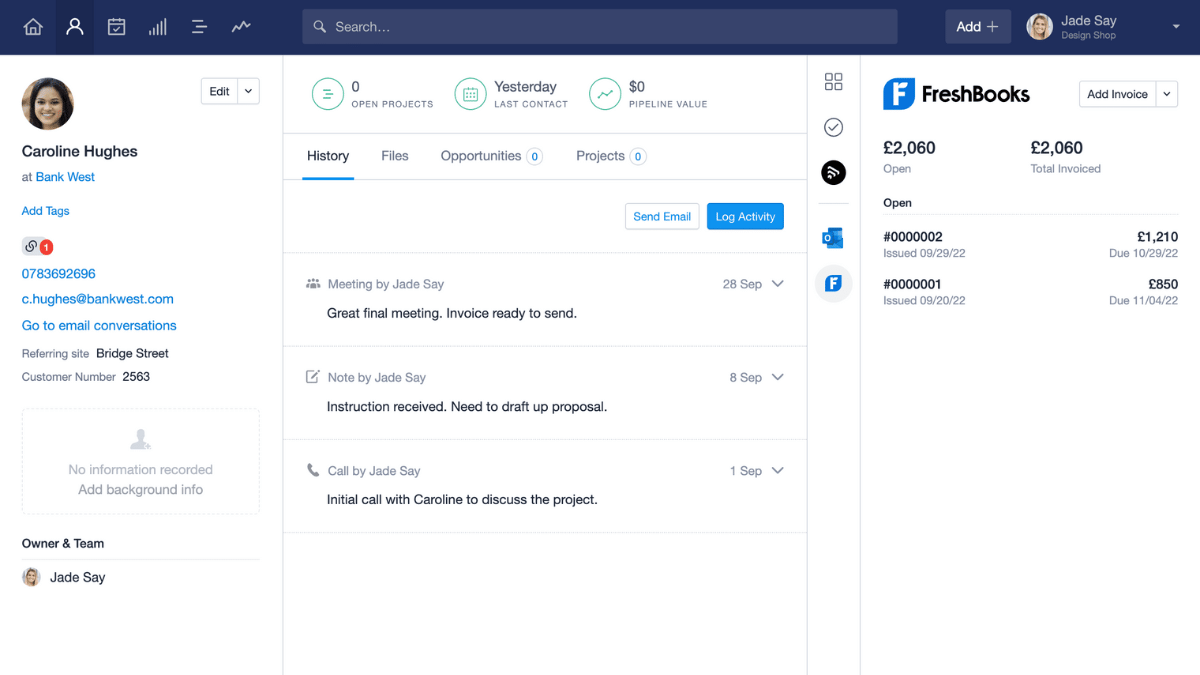Open the Outlook integration icon
This screenshot has width=1200, height=675.
coord(833,237)
